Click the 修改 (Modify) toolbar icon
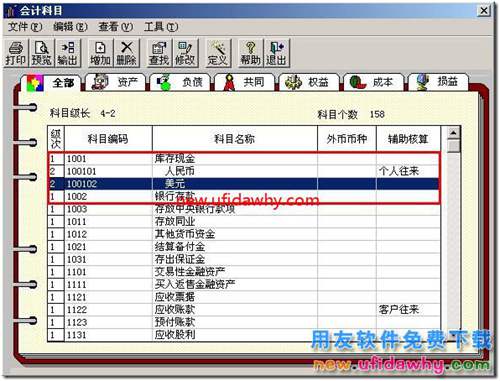The image size is (500, 381). [x=185, y=53]
